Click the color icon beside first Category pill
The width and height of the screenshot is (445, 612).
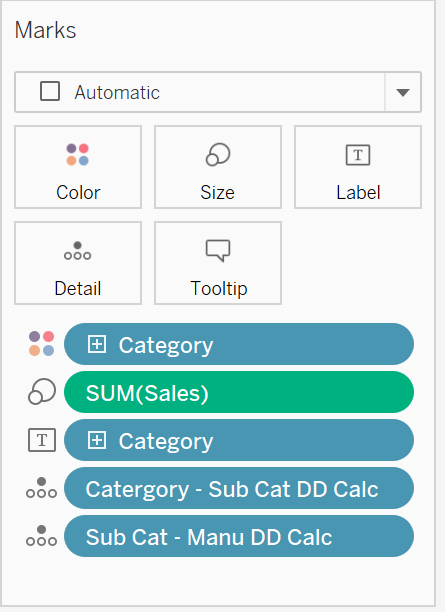point(41,343)
